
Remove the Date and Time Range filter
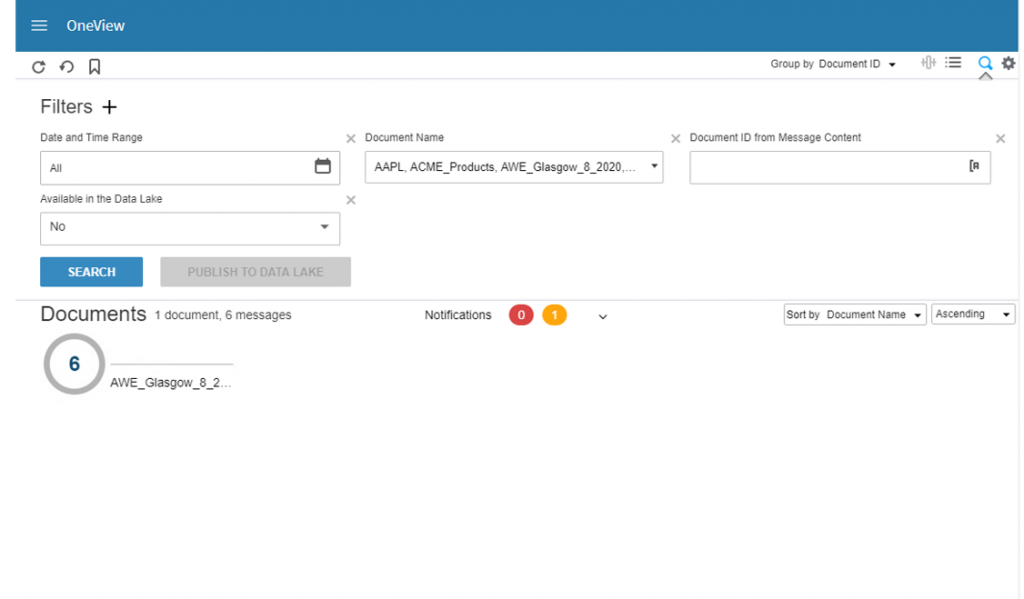coord(350,139)
